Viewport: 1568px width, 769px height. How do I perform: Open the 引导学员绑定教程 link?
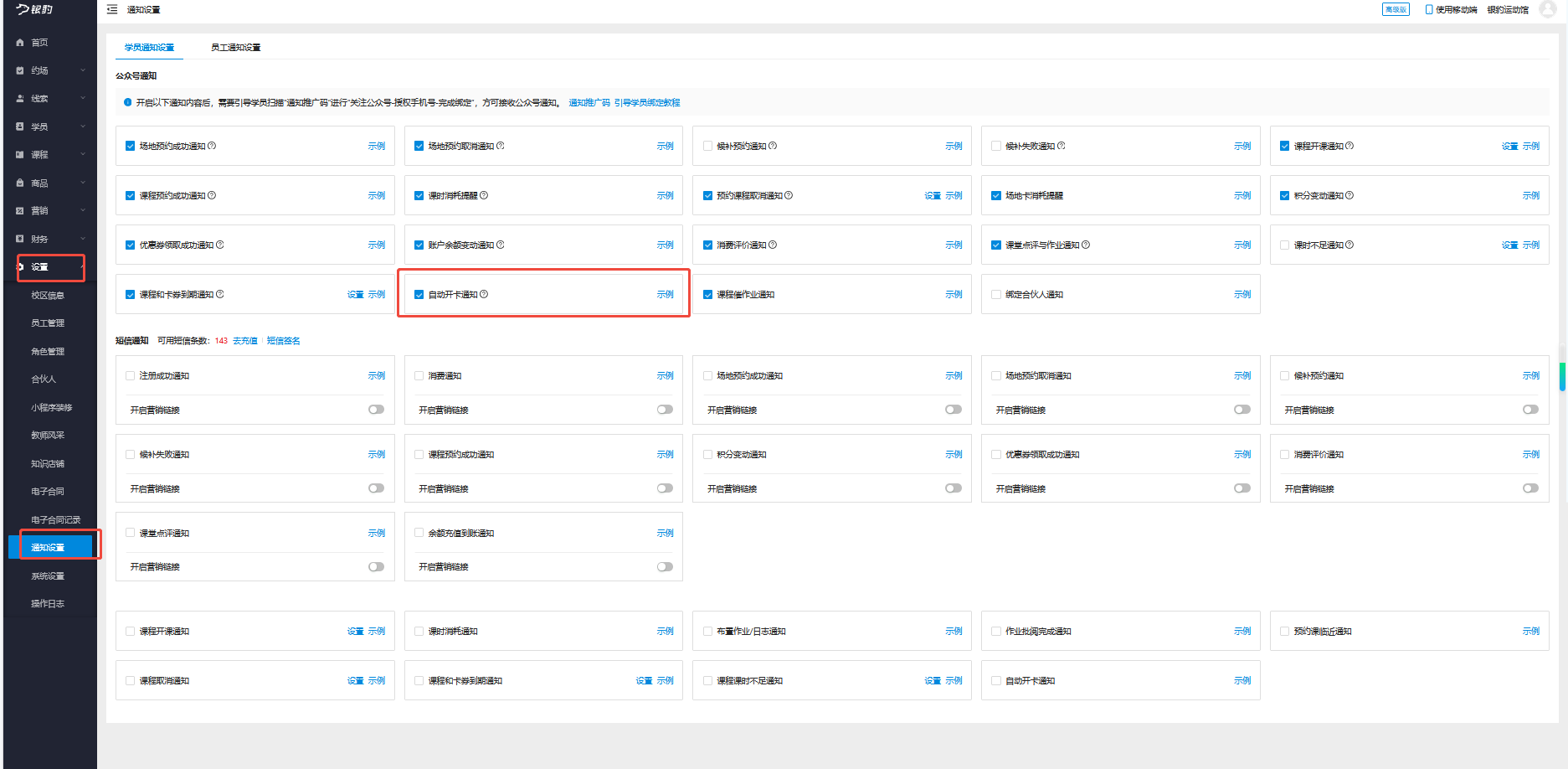point(647,103)
